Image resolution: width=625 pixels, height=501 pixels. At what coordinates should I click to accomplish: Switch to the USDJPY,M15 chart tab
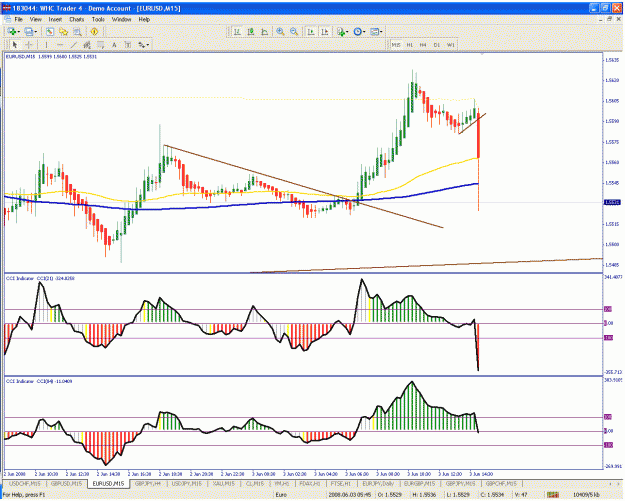pyautogui.click(x=187, y=483)
